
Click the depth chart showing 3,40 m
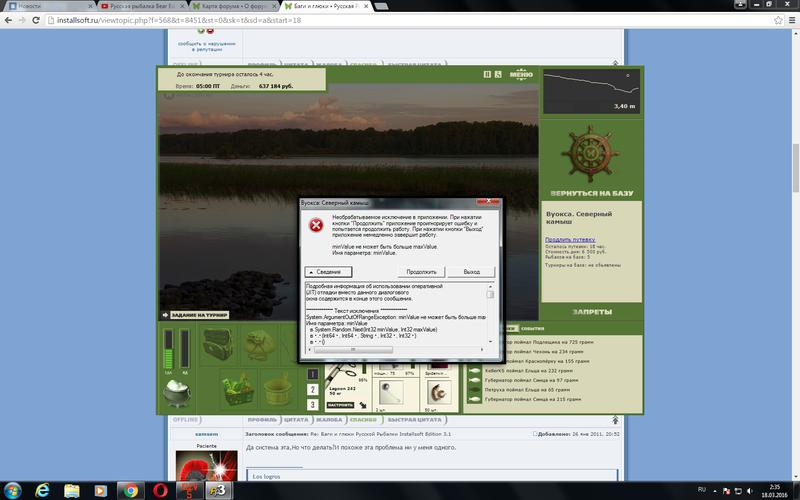(x=591, y=92)
